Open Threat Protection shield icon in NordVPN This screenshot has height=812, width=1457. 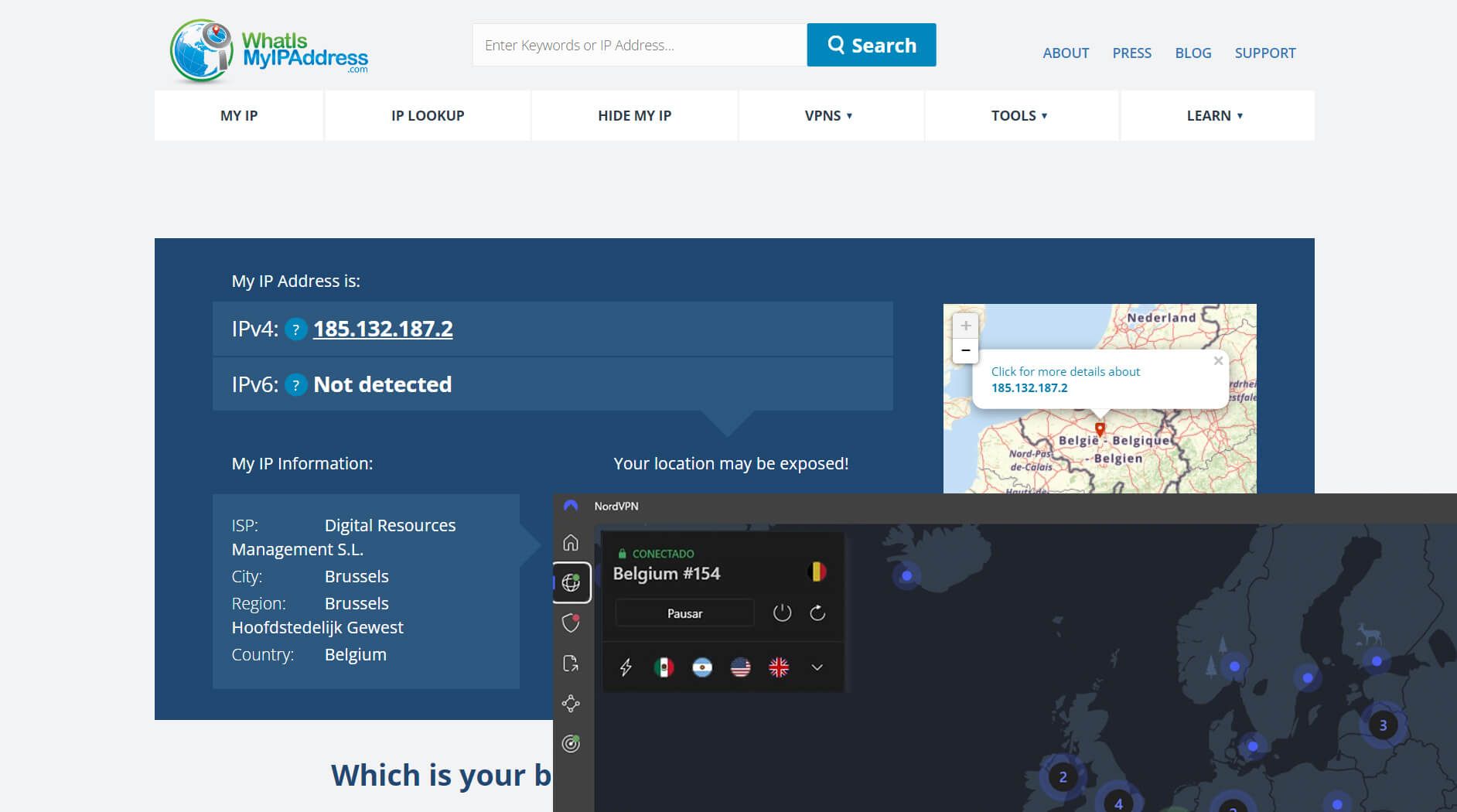pyautogui.click(x=571, y=623)
